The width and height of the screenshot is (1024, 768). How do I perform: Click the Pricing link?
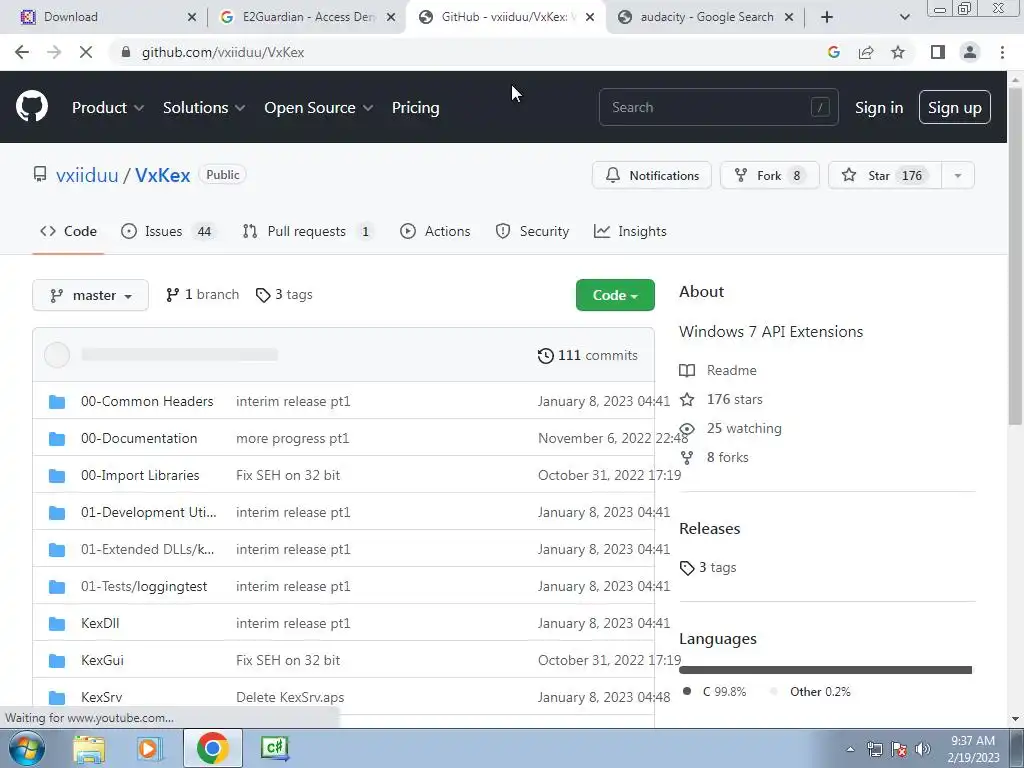tap(415, 108)
